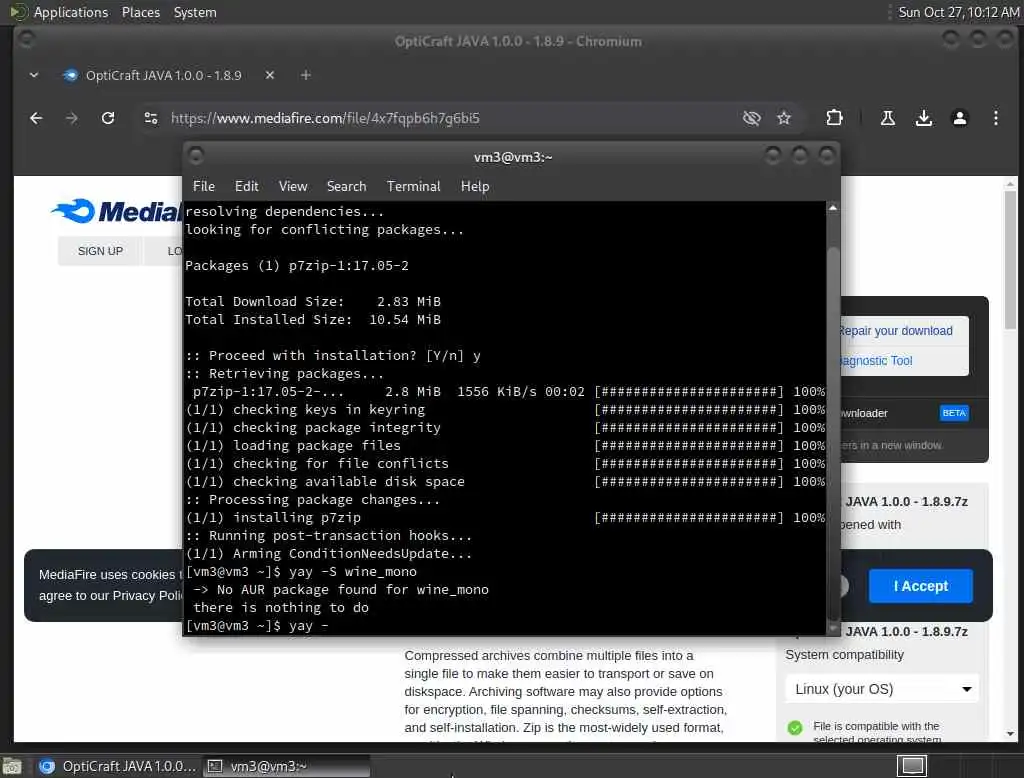
Task: Switch to OptiCraft JAVA taskbar window button
Action: pos(118,766)
